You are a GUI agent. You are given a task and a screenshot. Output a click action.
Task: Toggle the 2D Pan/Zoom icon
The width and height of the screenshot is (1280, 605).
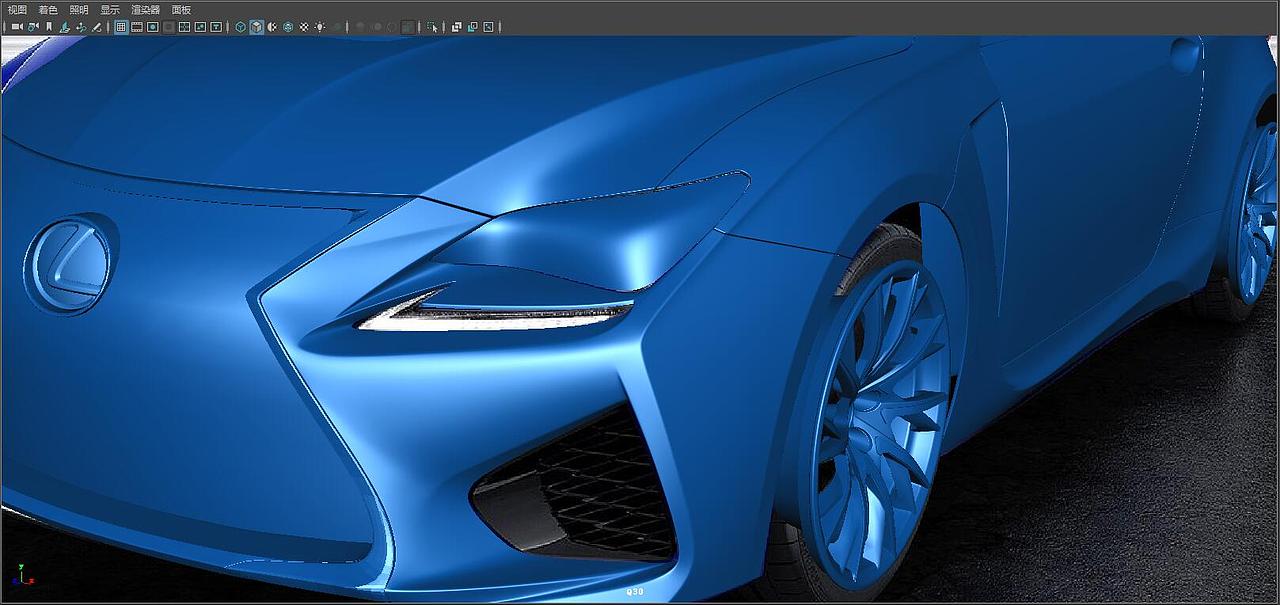[81, 27]
